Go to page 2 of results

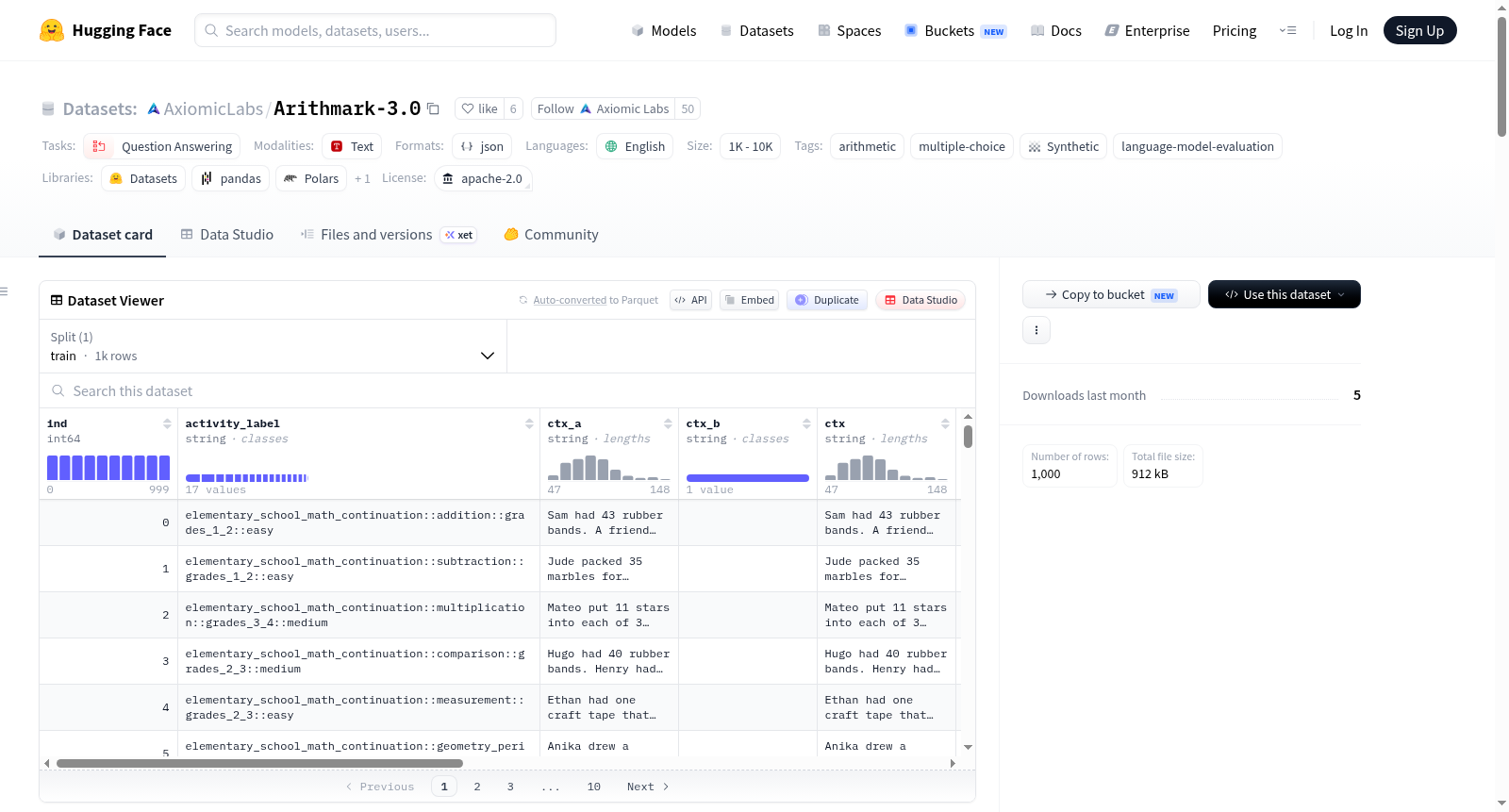click(x=477, y=787)
